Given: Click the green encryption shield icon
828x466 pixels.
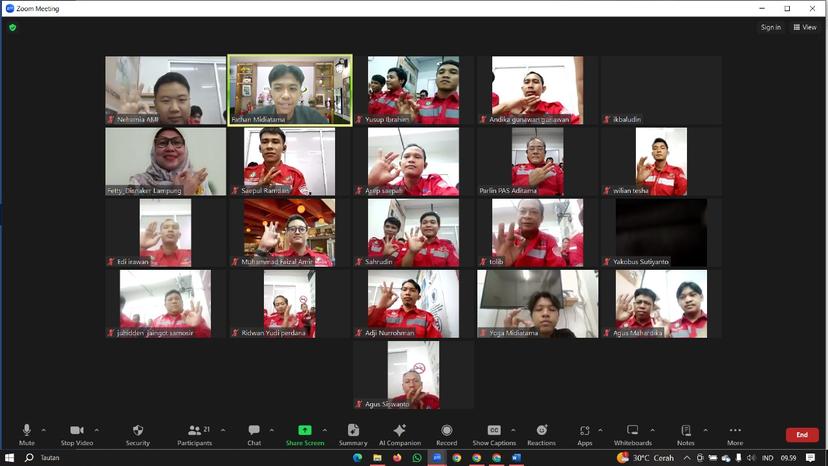Looking at the screenshot, I should (13, 27).
